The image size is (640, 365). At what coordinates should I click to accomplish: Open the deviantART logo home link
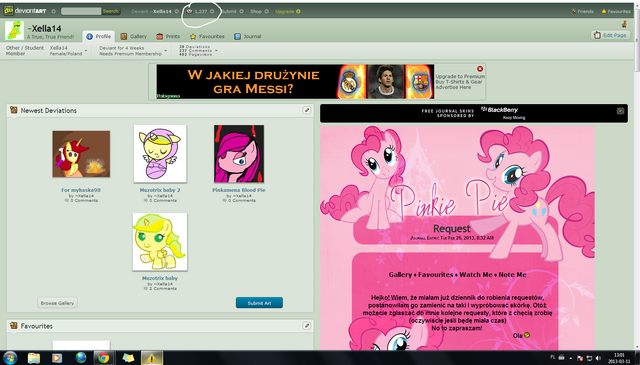(x=25, y=11)
